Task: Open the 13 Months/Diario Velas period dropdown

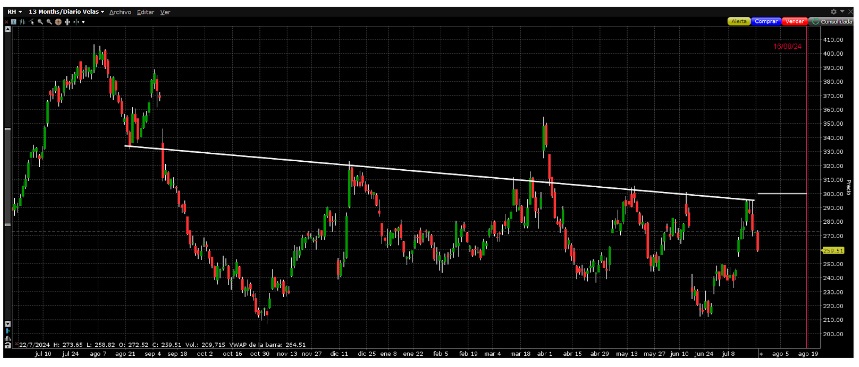Action: tap(66, 12)
